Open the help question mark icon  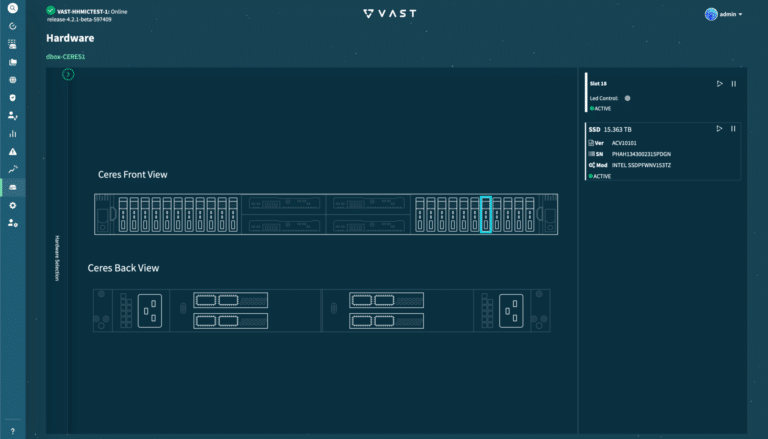coord(13,431)
